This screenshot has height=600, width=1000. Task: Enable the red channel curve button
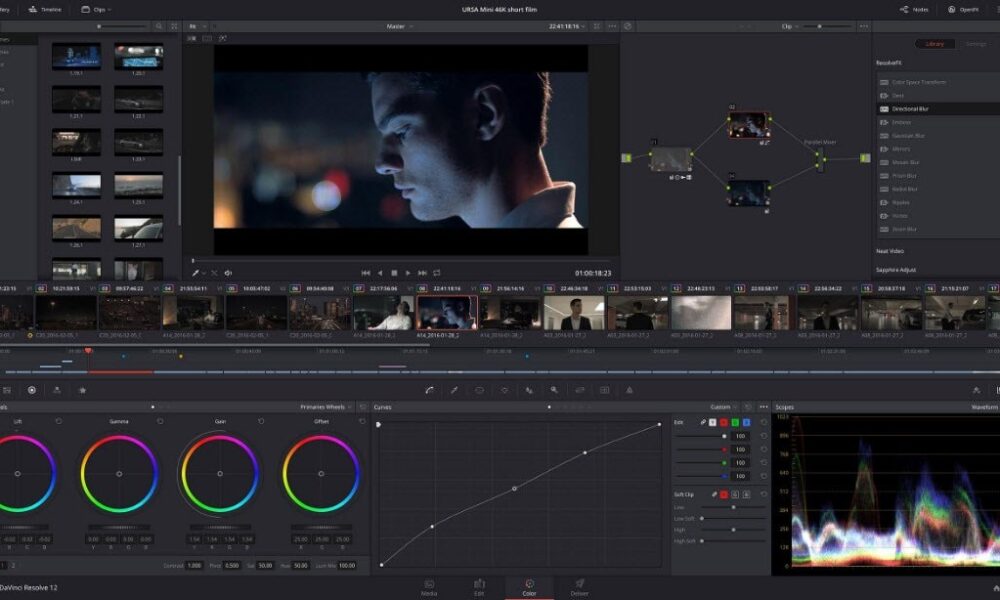pos(724,422)
